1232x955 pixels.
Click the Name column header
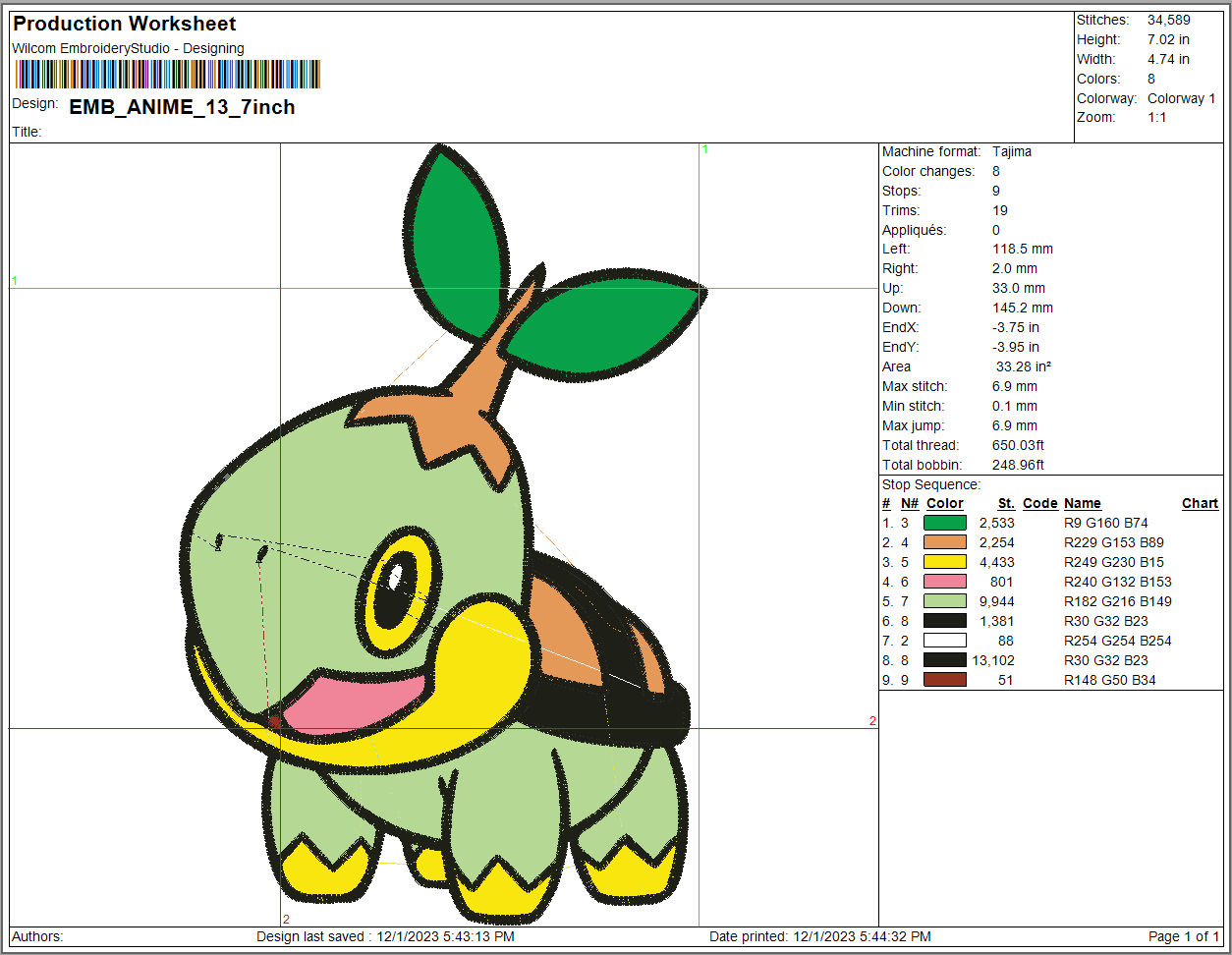pyautogui.click(x=1082, y=503)
